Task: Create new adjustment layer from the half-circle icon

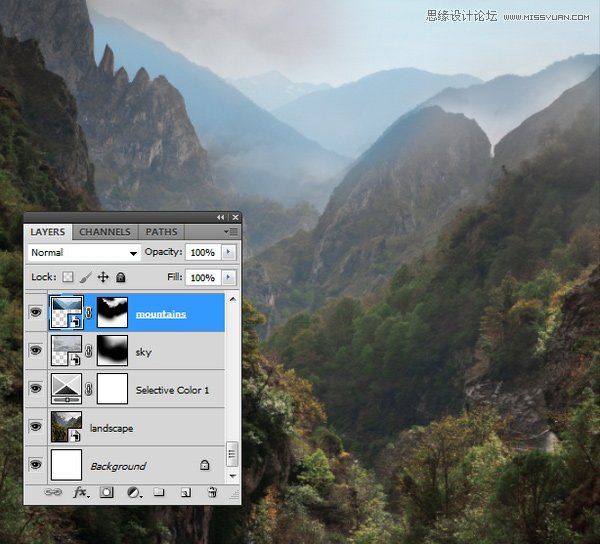Action: pyautogui.click(x=134, y=492)
